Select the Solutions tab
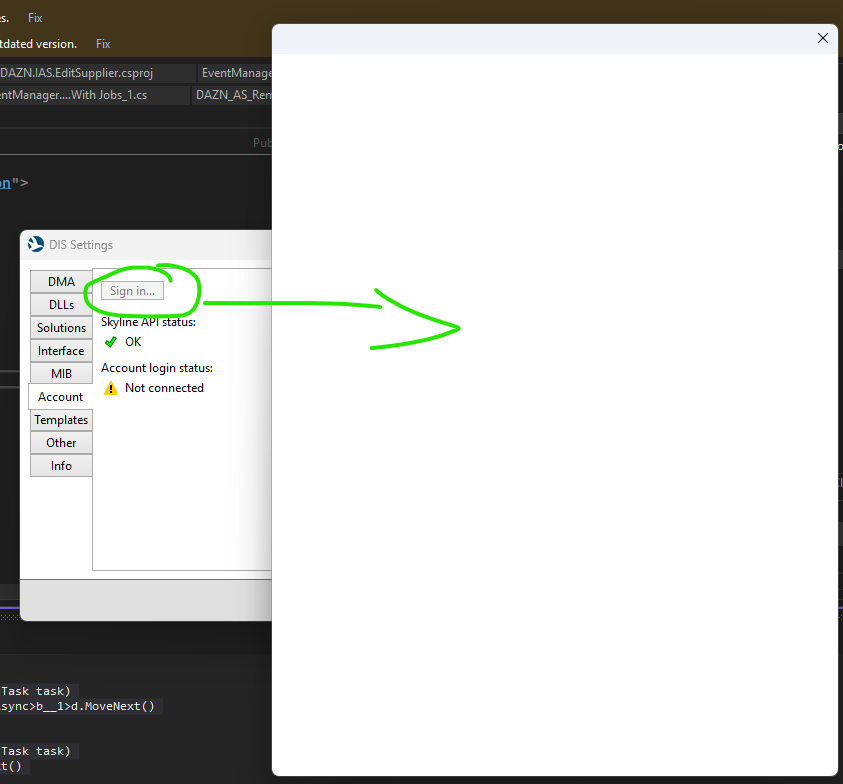843x784 pixels. pyautogui.click(x=61, y=328)
